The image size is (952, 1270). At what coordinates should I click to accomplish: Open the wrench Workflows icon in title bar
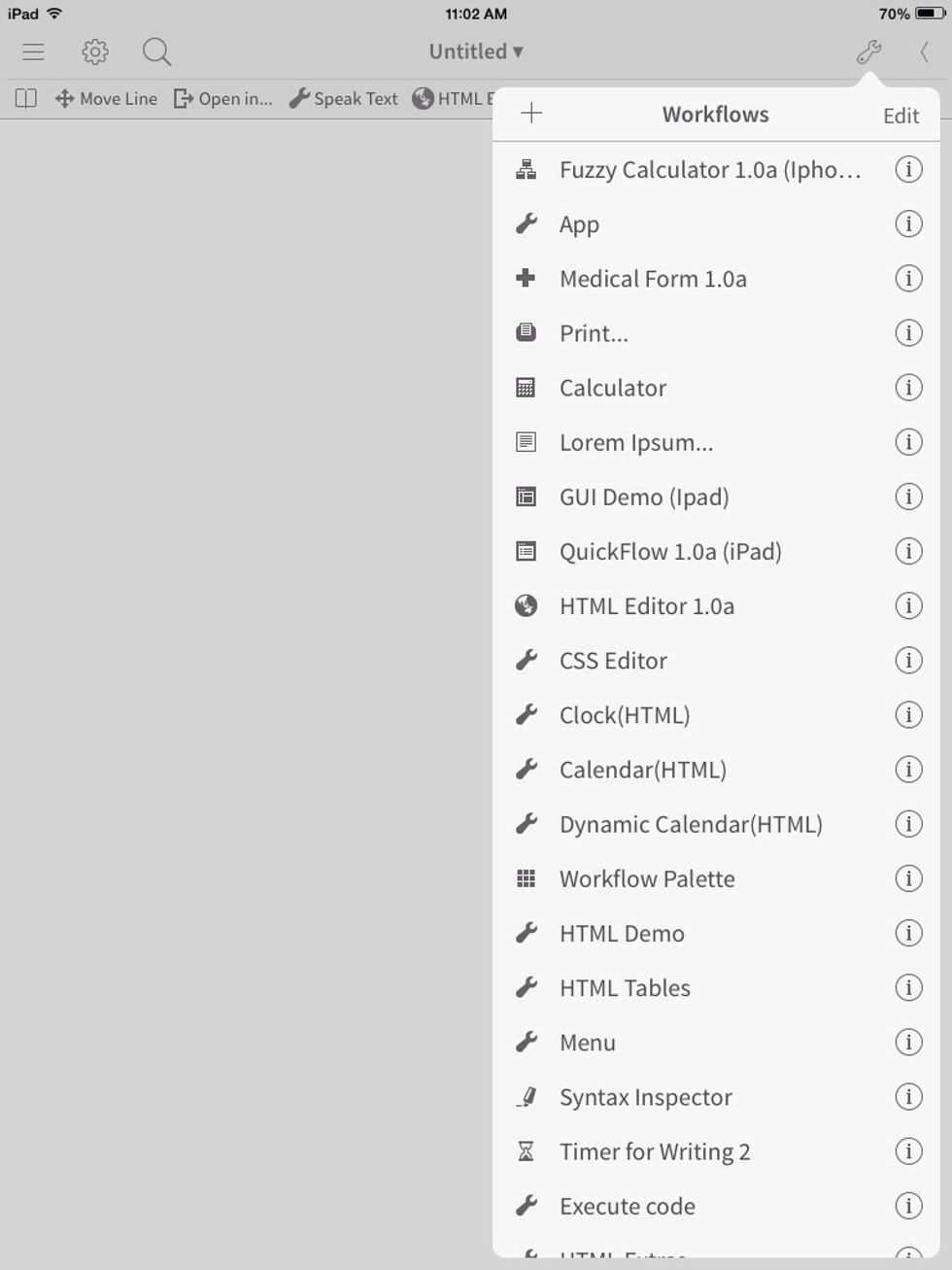point(867,51)
